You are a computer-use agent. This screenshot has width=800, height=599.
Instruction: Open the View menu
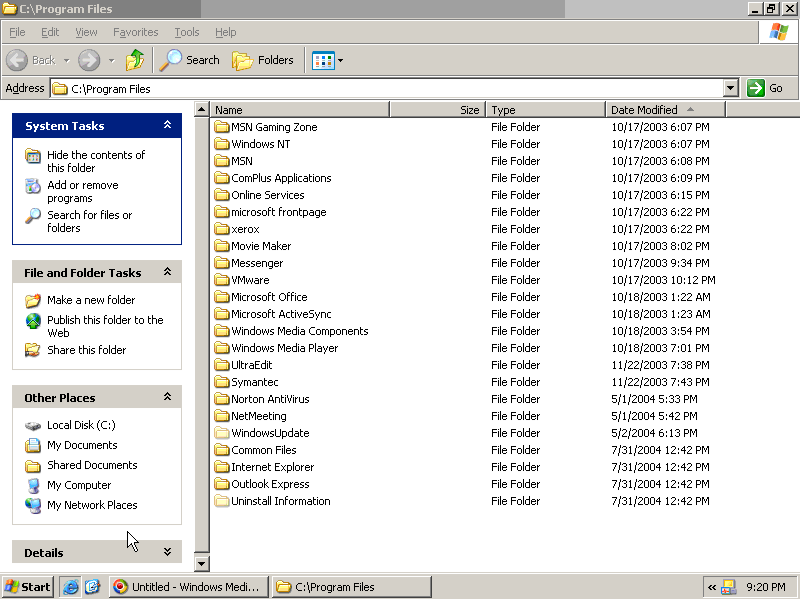[x=86, y=32]
